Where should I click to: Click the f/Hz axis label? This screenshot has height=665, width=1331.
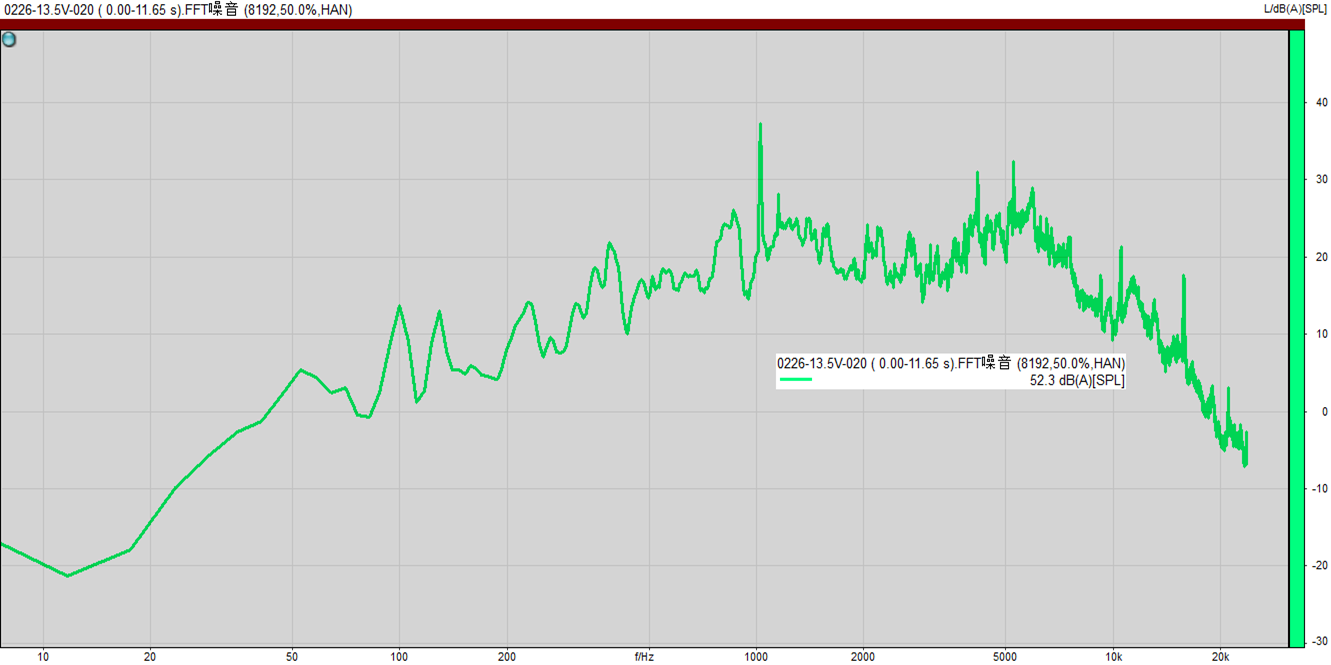pos(645,657)
